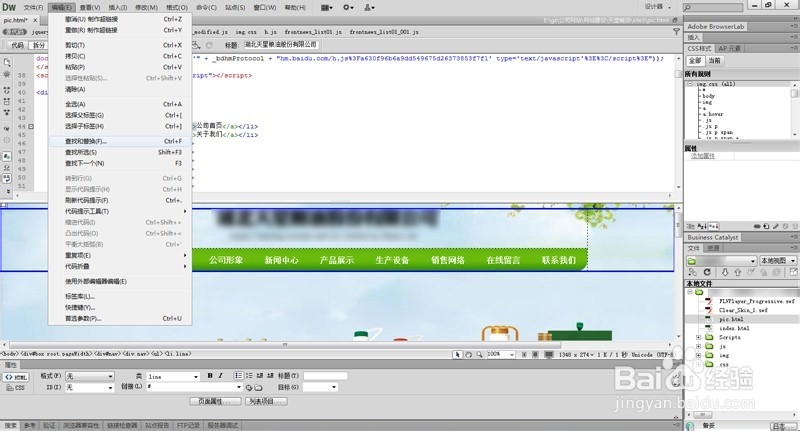This screenshot has width=800, height=431.
Task: Open the site selector dropdown in Files
Action: point(721,261)
